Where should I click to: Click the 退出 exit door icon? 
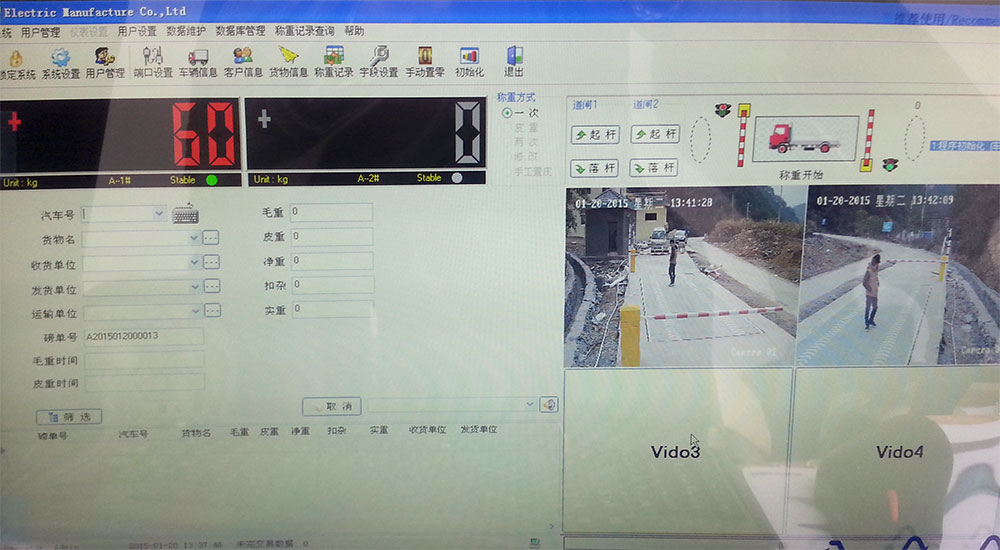514,58
